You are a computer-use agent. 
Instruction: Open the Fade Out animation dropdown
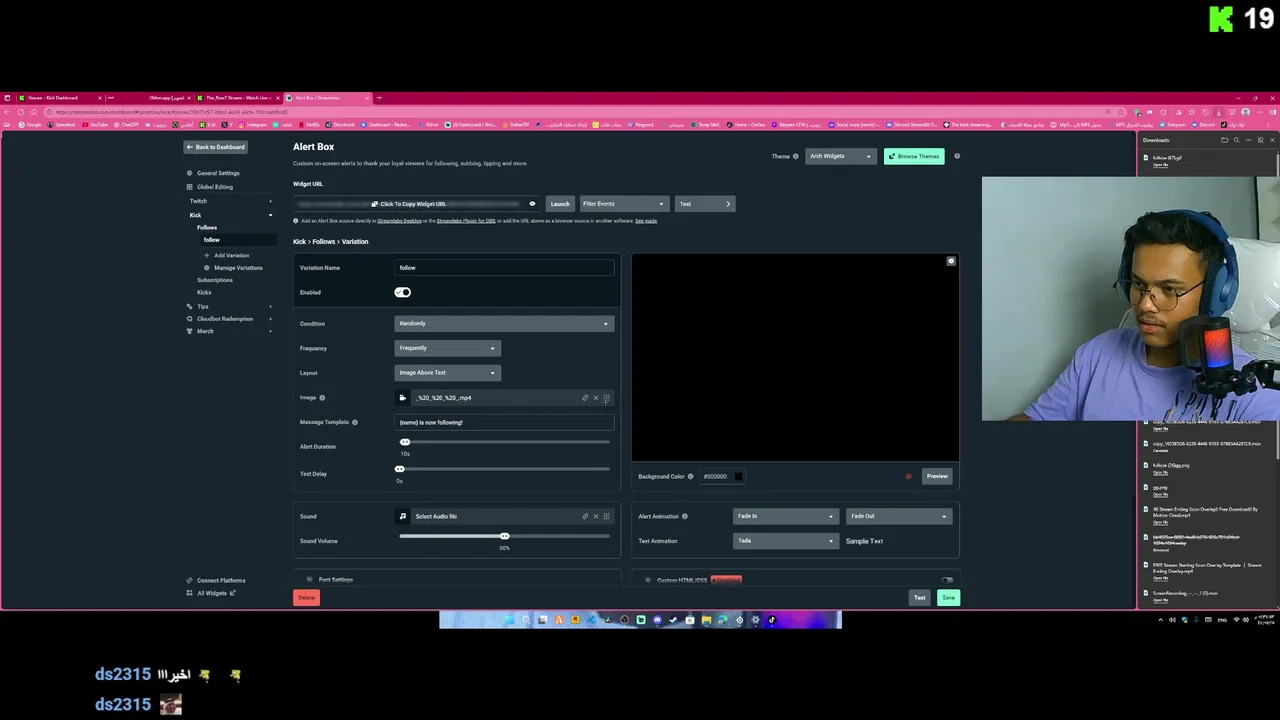pos(898,517)
